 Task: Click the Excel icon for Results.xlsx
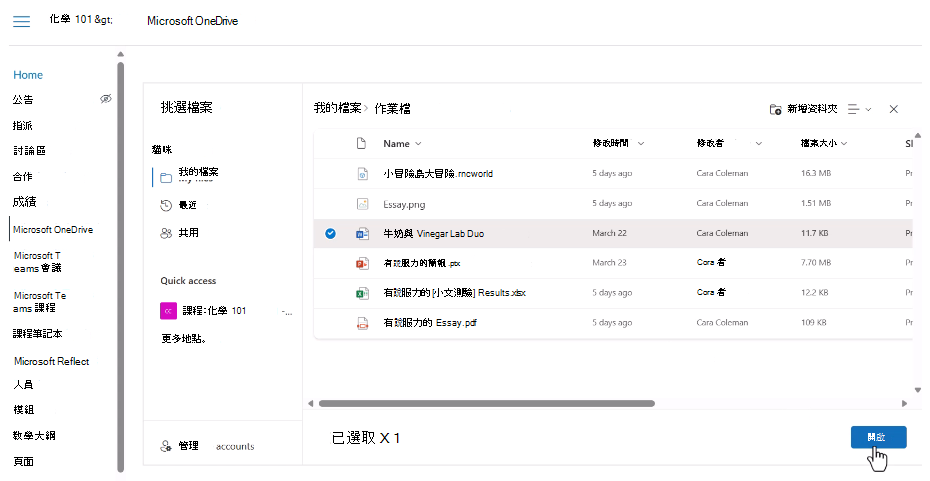(x=362, y=293)
